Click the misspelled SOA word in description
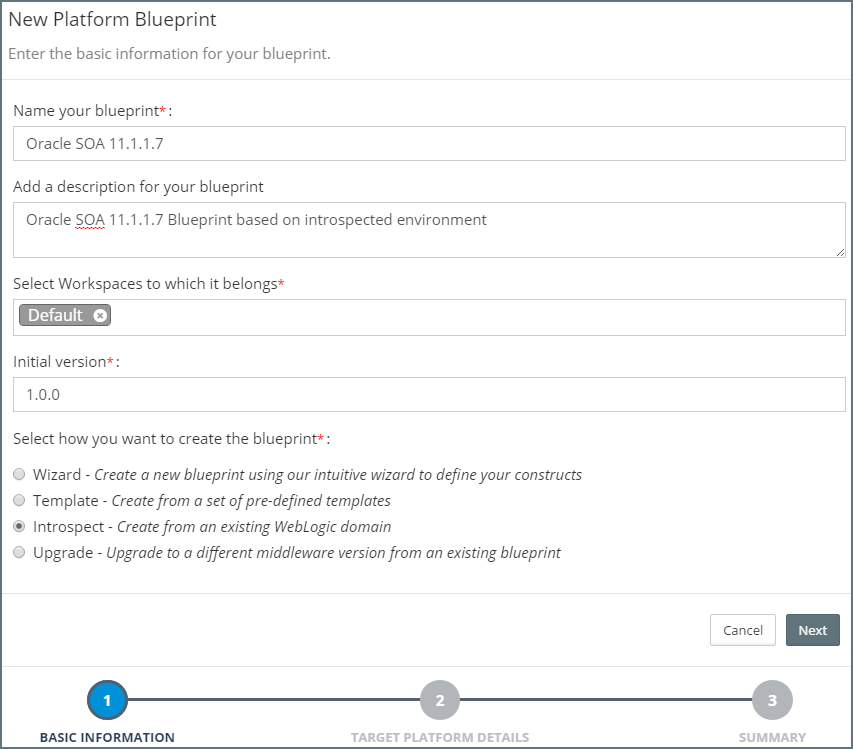 pos(90,220)
